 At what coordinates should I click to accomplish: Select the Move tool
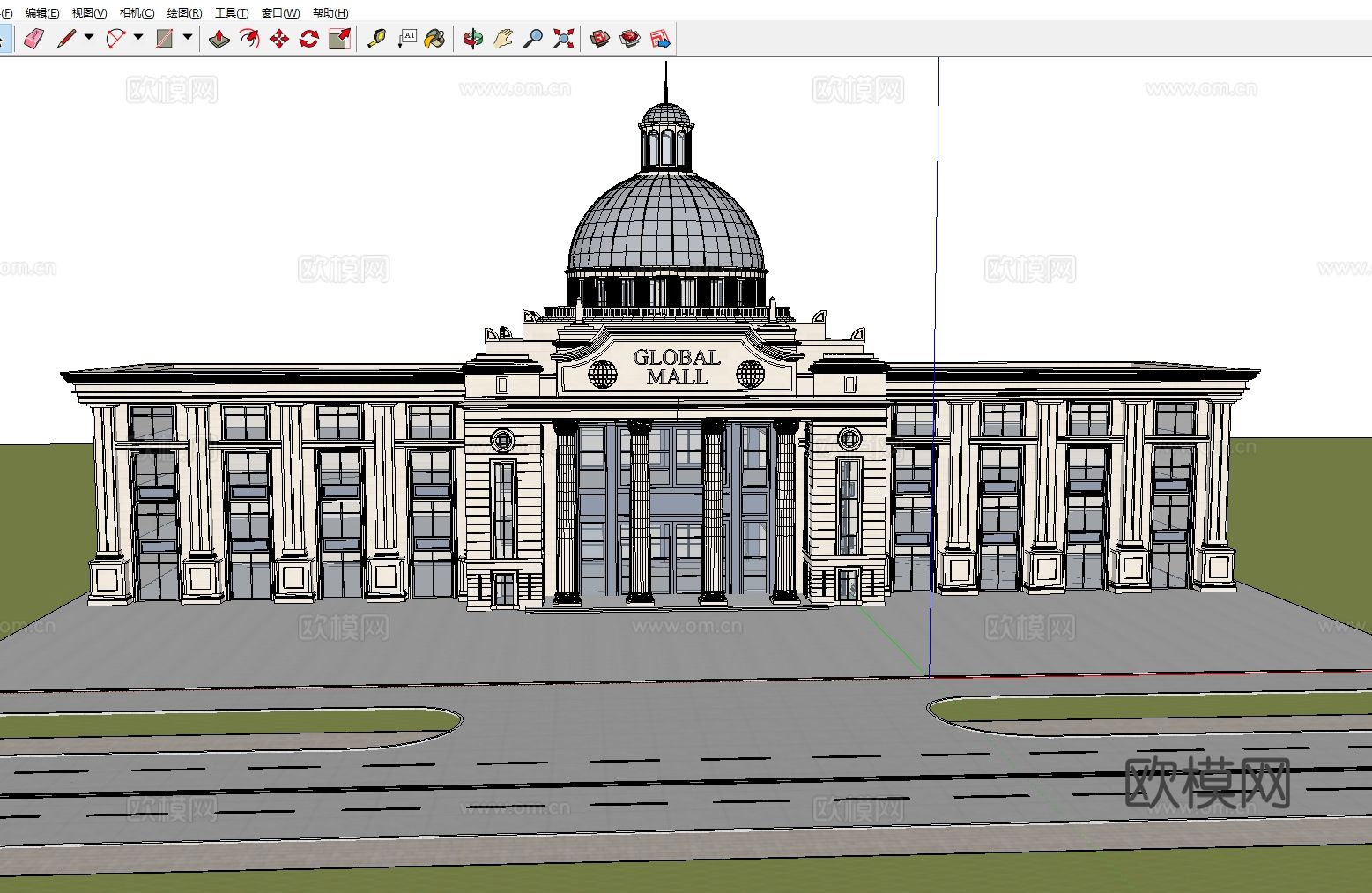(279, 39)
